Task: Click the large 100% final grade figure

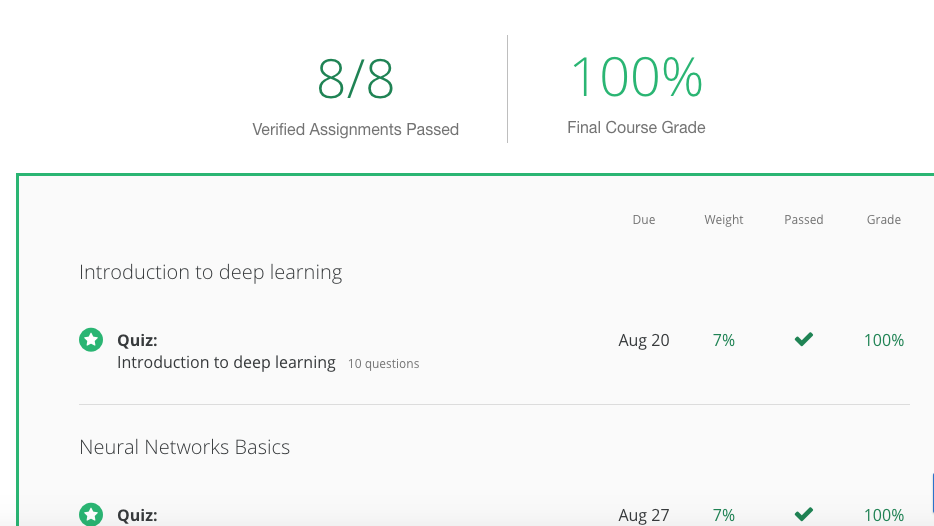Action: tap(636, 78)
